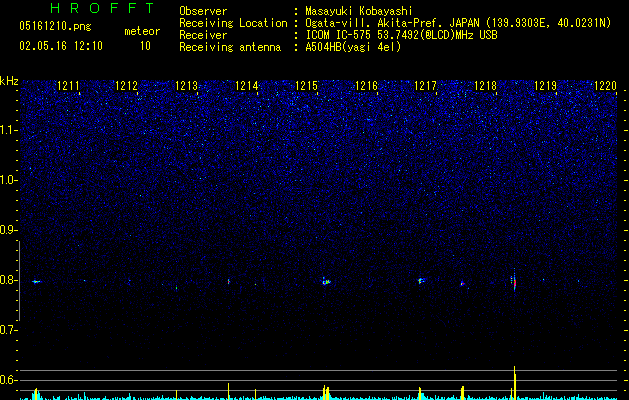This screenshot has height=400, width=629.
Task: Click the meteor echo at 1217
Action: click(421, 280)
